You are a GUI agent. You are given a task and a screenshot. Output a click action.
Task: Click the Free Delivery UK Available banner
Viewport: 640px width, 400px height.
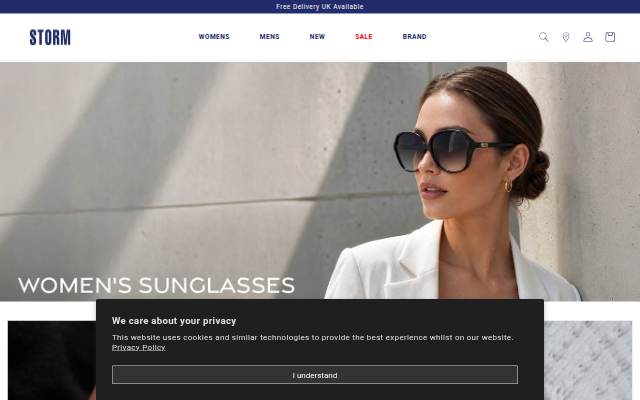[x=320, y=7]
